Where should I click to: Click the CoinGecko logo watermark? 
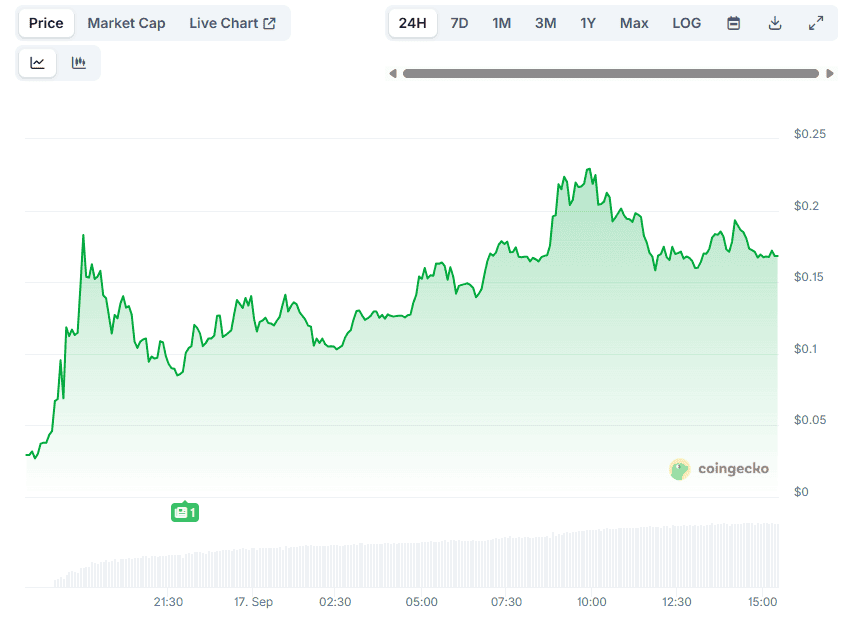pyautogui.click(x=719, y=469)
